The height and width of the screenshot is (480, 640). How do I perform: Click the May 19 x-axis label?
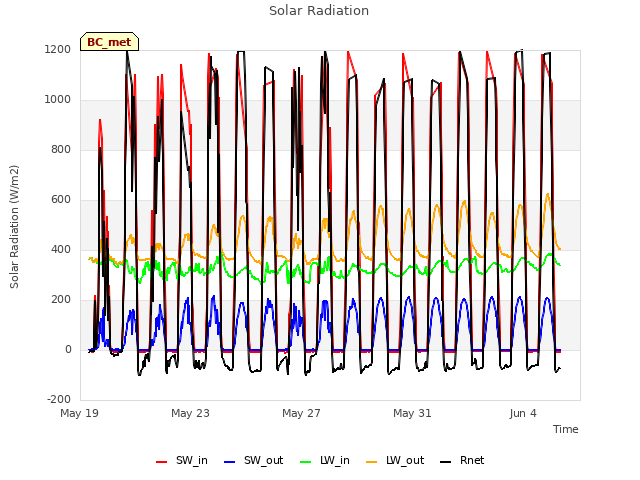(80, 413)
